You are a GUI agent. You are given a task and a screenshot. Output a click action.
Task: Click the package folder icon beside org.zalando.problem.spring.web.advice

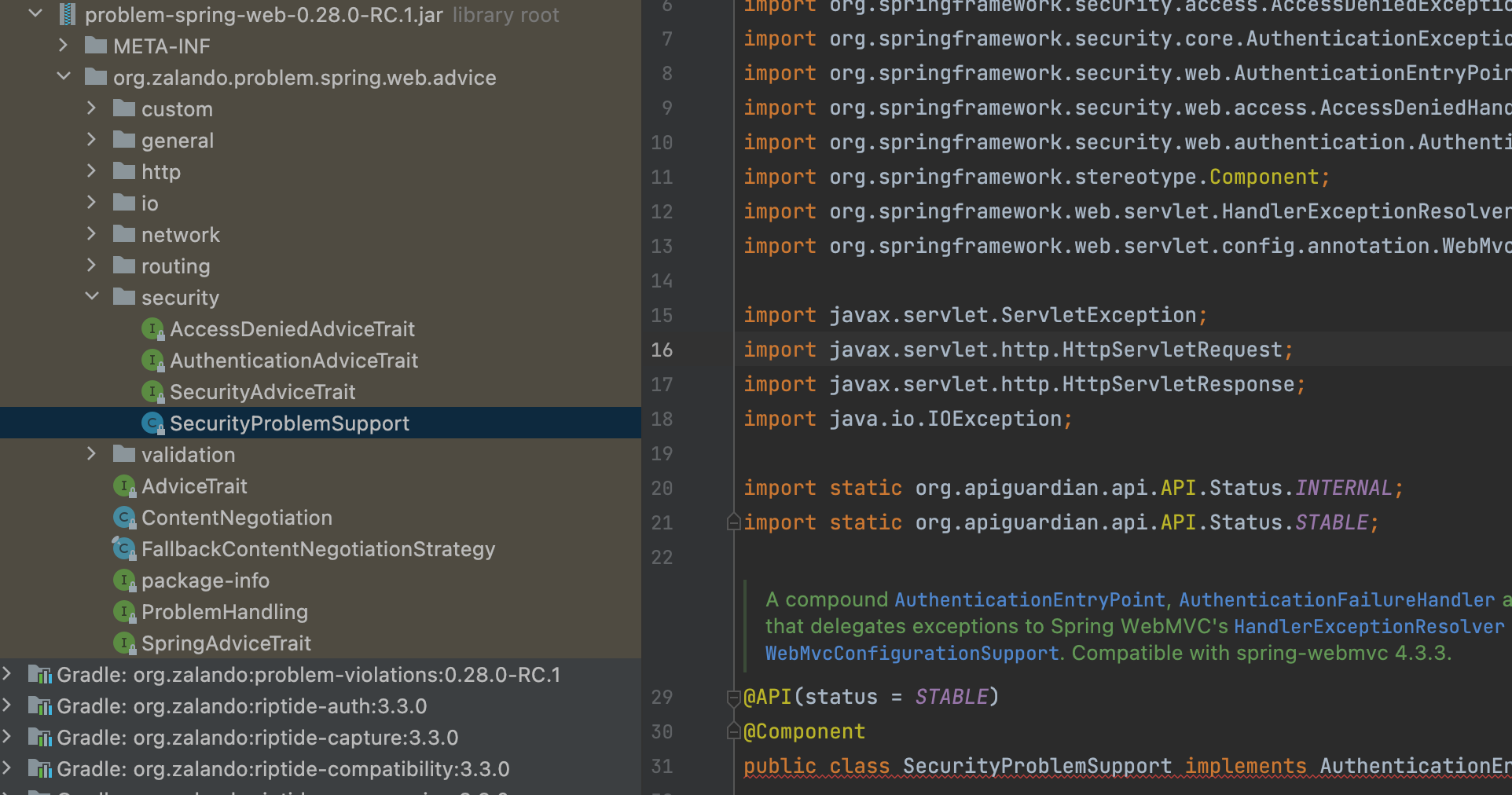(x=94, y=77)
